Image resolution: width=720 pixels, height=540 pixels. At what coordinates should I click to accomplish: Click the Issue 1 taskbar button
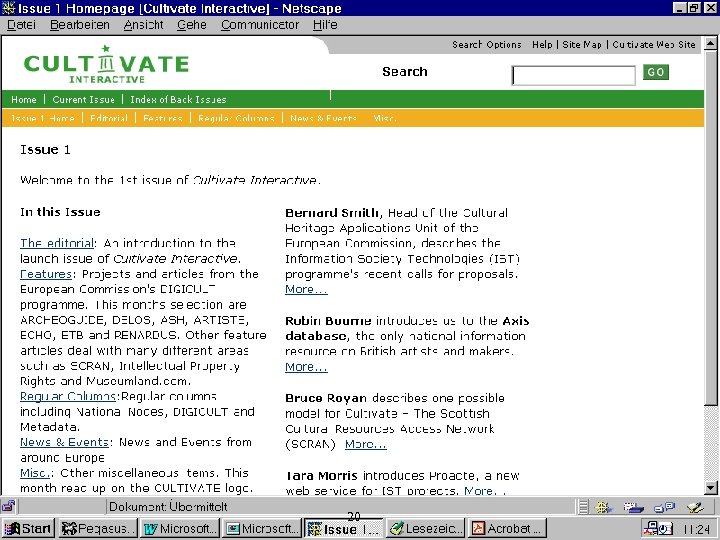(343, 529)
